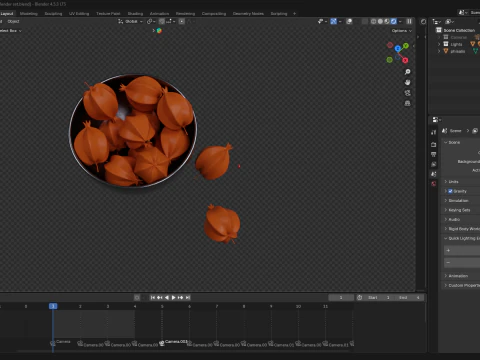480x360 pixels.
Task: Toggle viewport overlays button
Action: coord(349,21)
